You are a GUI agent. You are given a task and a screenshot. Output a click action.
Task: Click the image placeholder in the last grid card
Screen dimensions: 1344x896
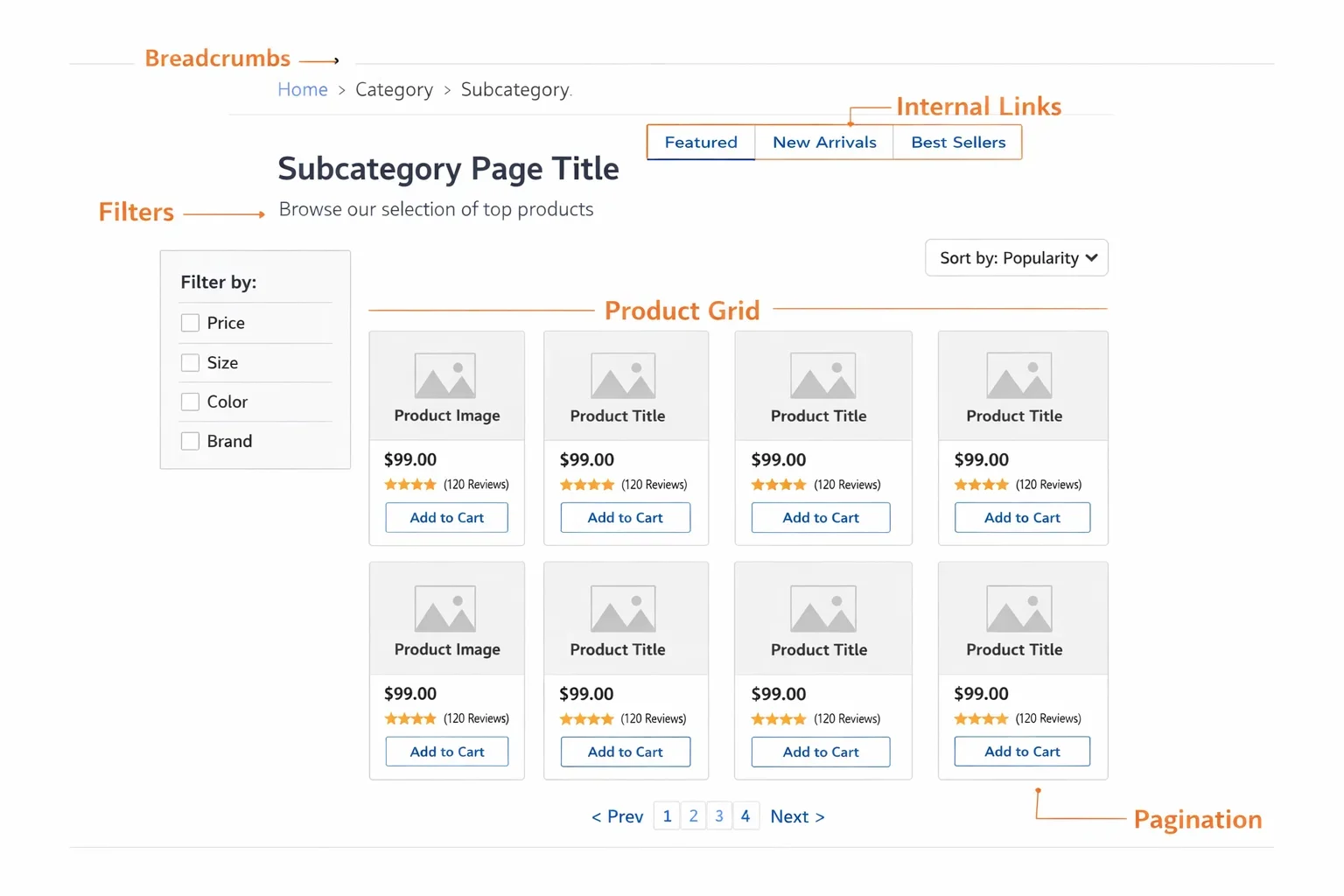coord(1018,610)
